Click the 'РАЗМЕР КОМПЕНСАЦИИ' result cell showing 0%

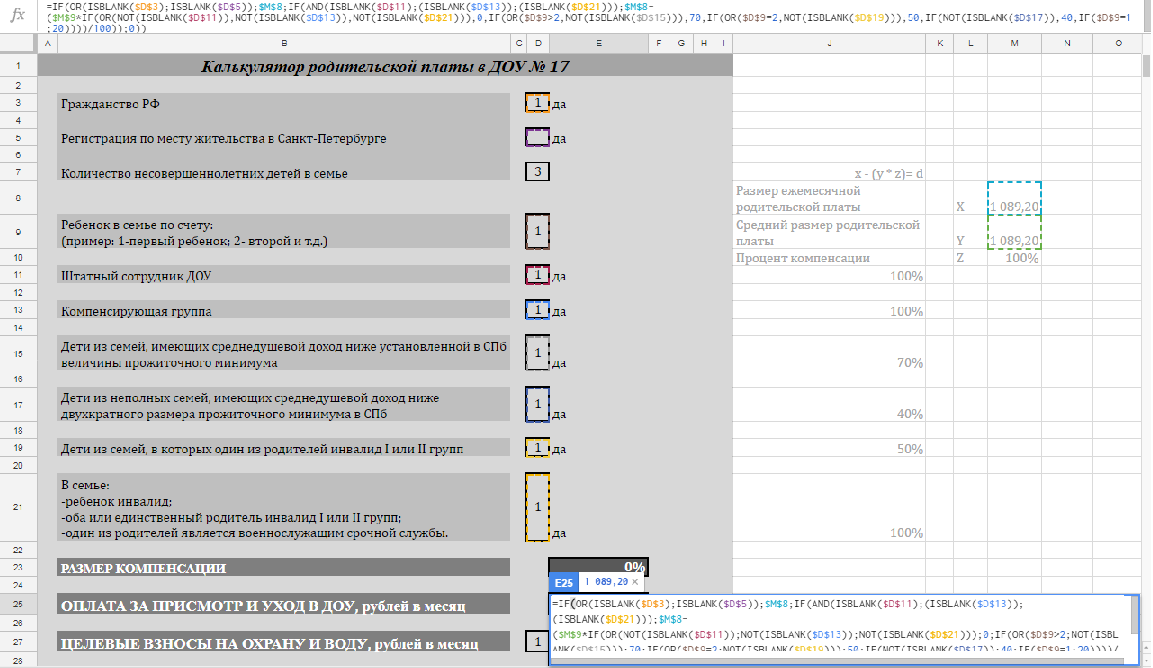click(x=599, y=566)
